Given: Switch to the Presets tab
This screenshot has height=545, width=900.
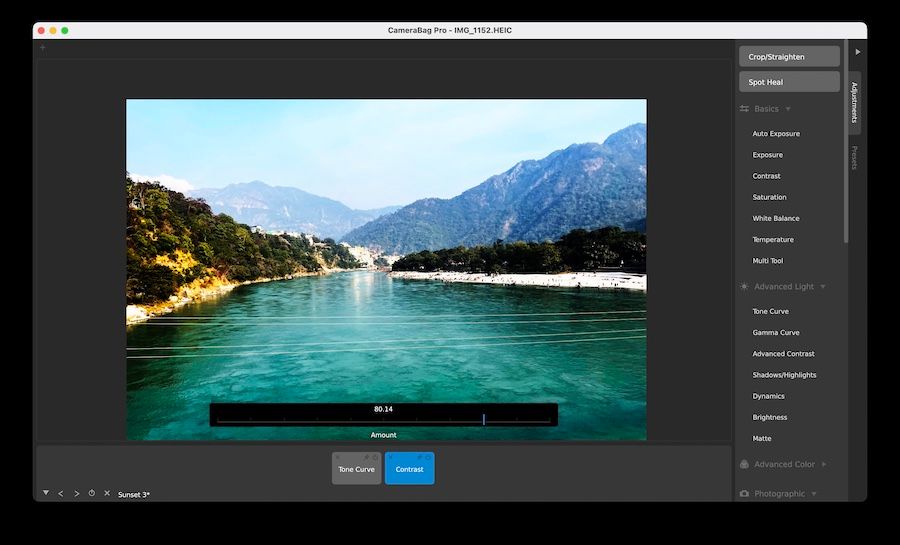Looking at the screenshot, I should [x=854, y=157].
